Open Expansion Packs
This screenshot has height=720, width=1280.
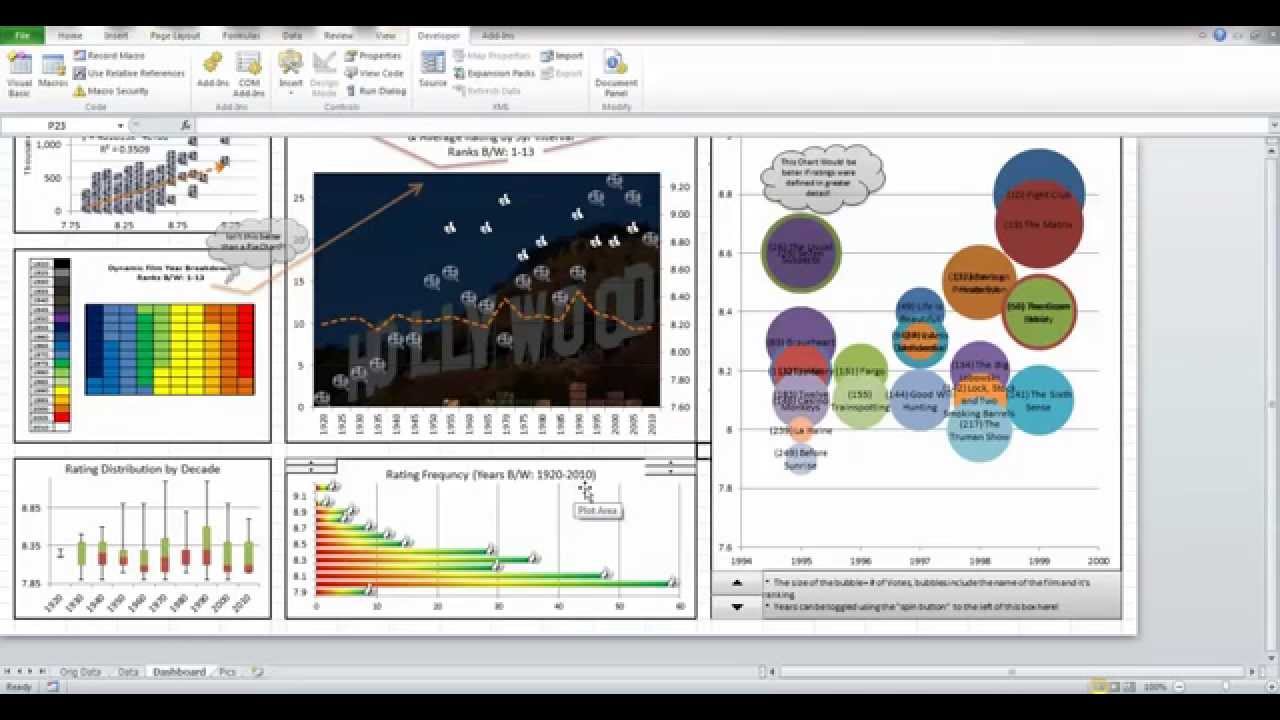tap(494, 73)
